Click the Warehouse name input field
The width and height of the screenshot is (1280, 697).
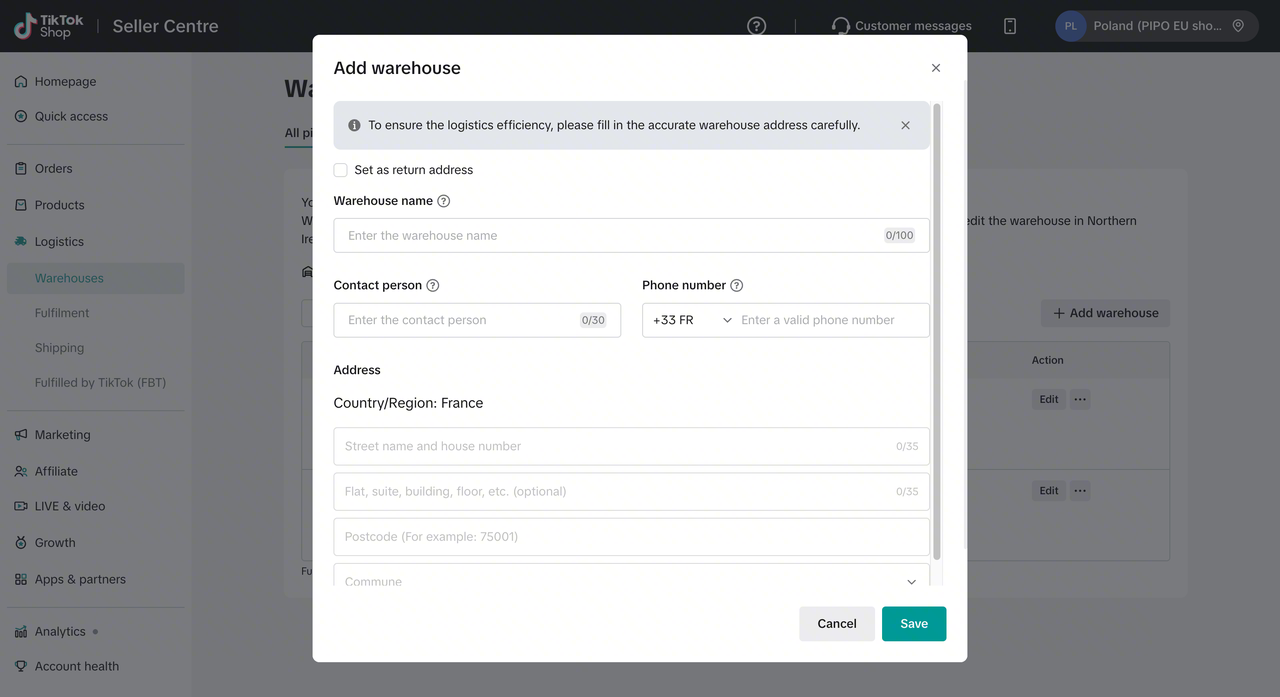point(631,235)
